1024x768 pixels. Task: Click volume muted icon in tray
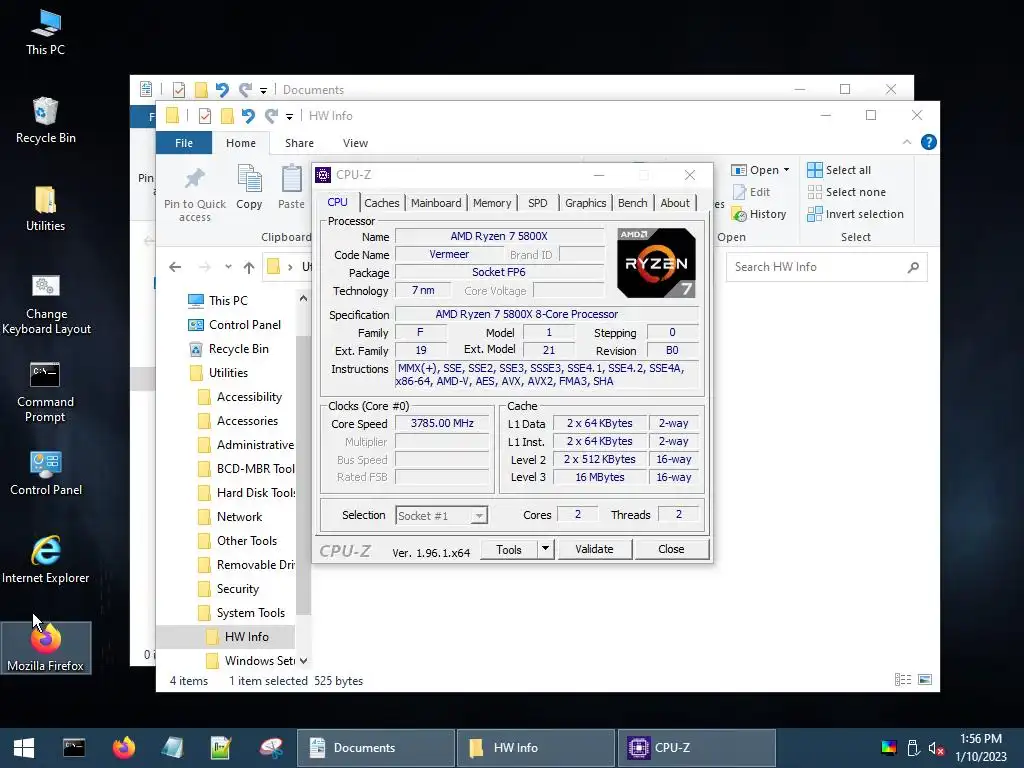[936, 748]
